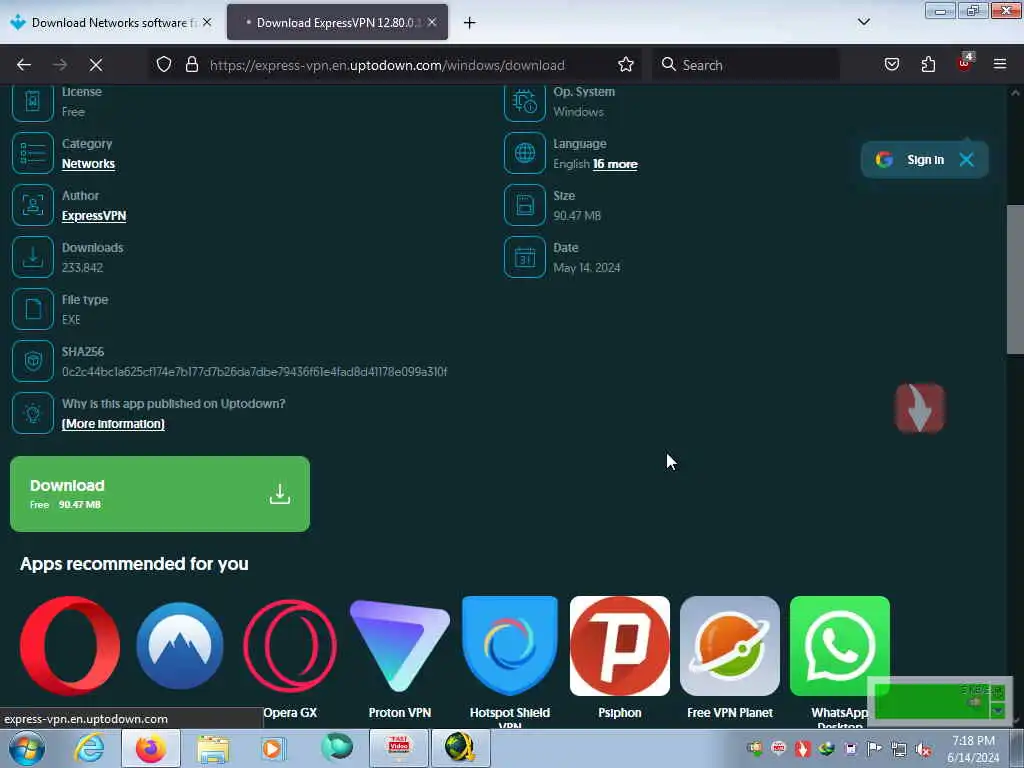Open a new browser tab

point(470,23)
